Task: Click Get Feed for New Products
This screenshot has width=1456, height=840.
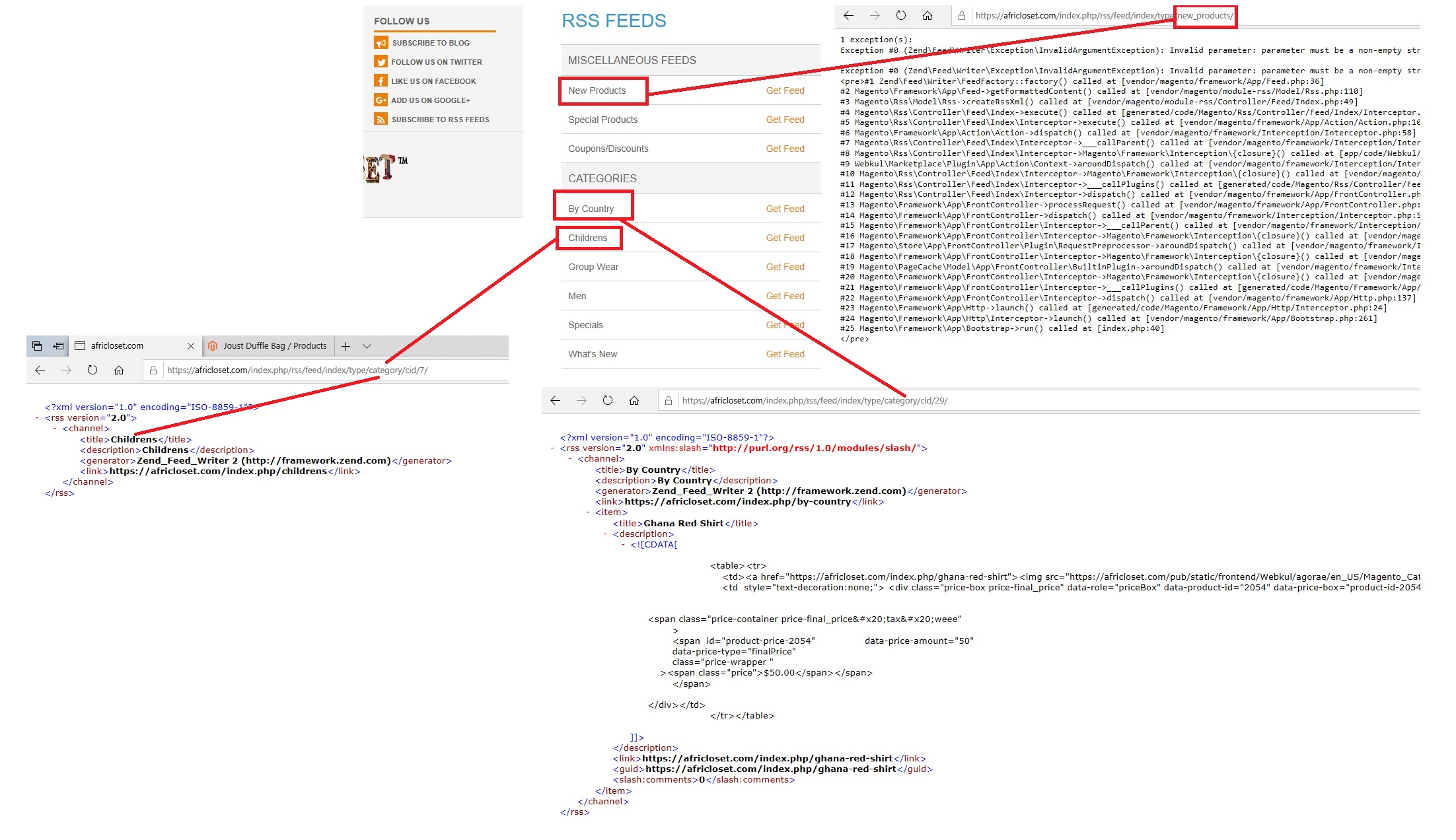Action: point(785,90)
